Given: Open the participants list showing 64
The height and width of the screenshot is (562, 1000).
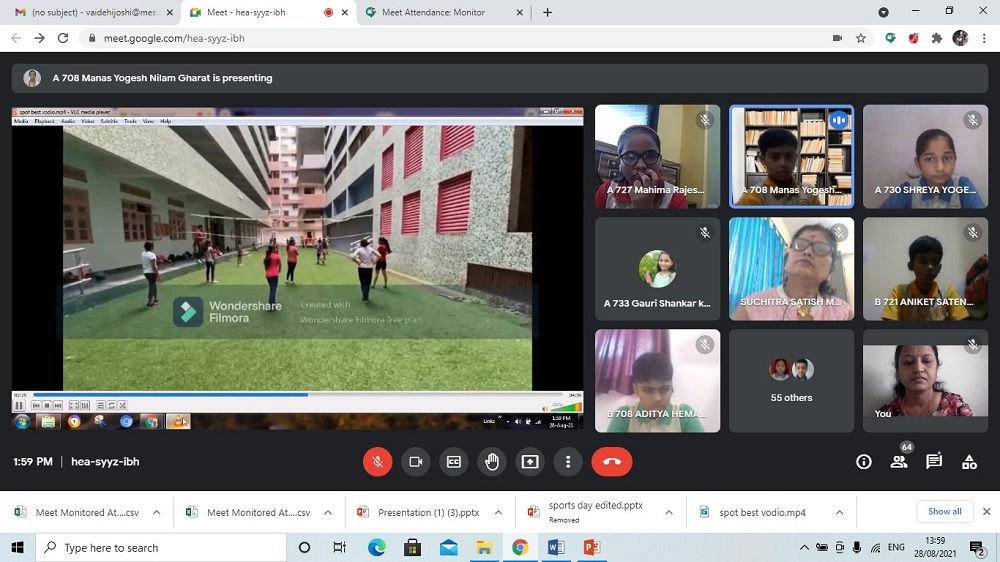Looking at the screenshot, I should pyautogui.click(x=899, y=462).
